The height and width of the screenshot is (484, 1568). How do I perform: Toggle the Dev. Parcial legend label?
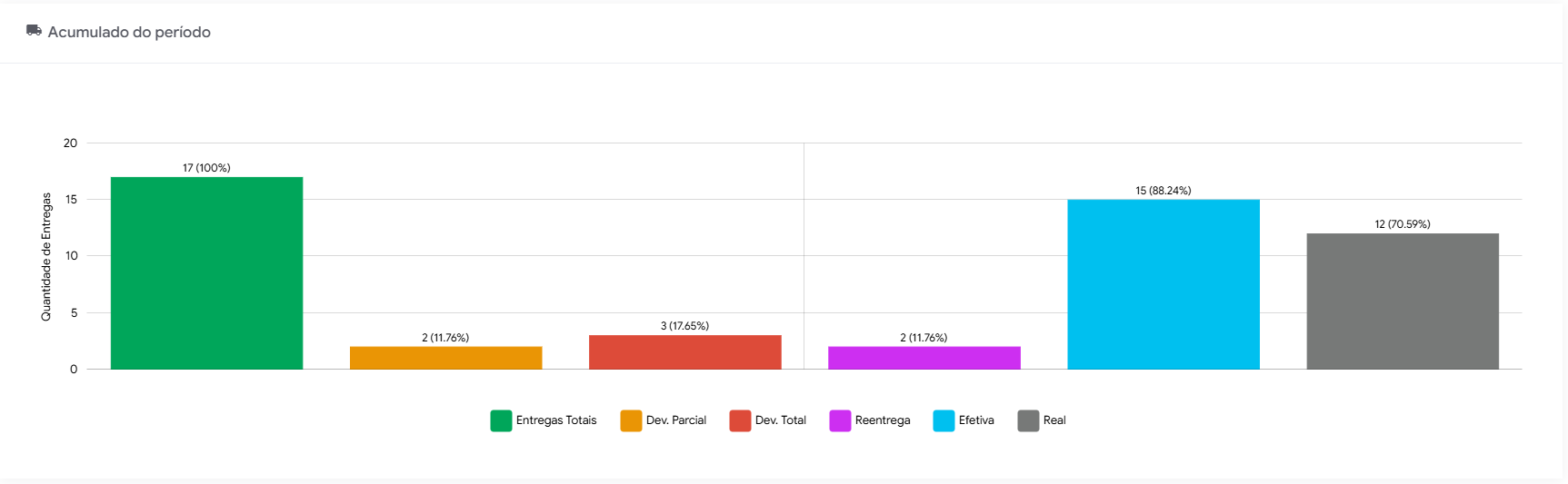pos(676,420)
